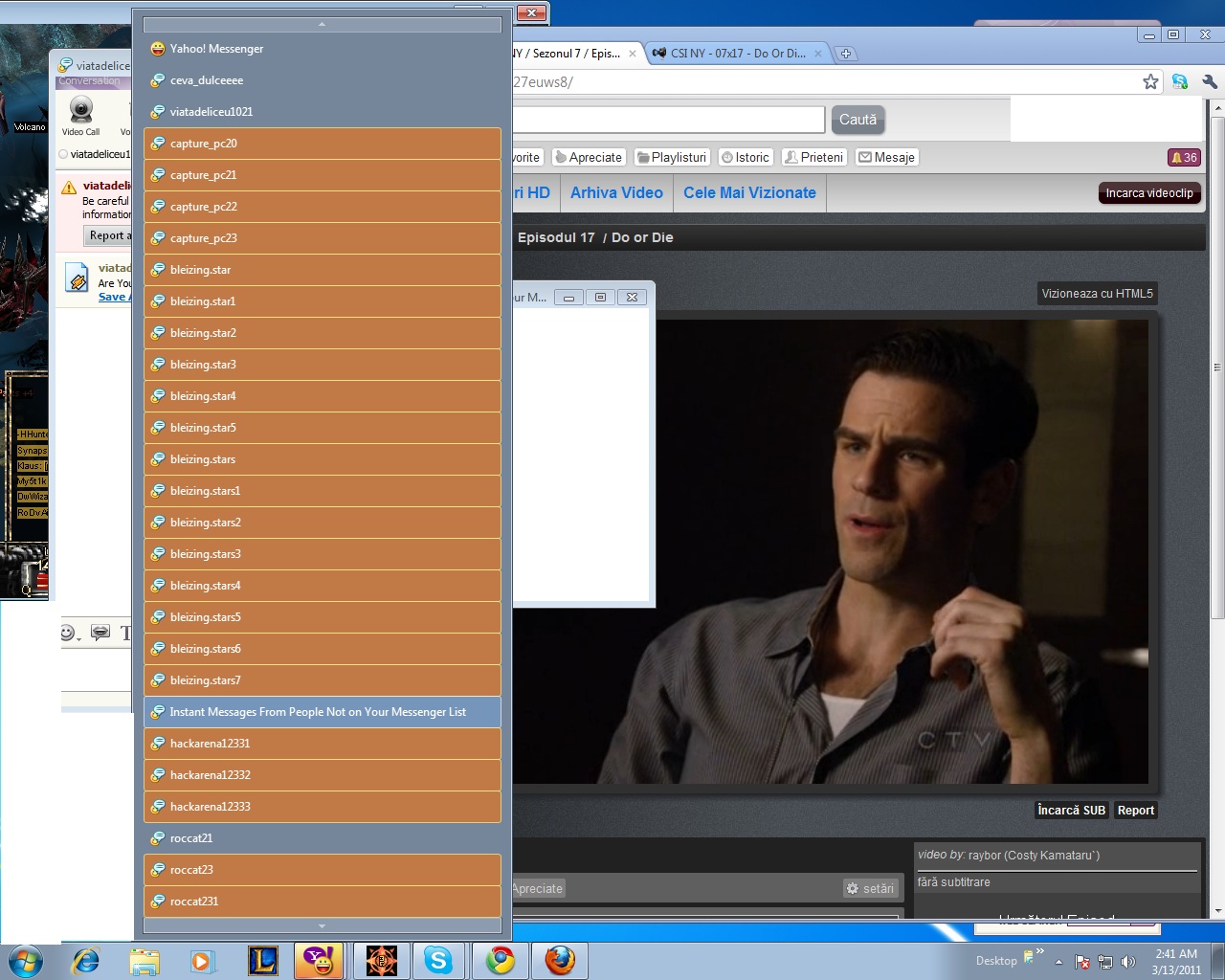Click the site search input field

pos(668,120)
